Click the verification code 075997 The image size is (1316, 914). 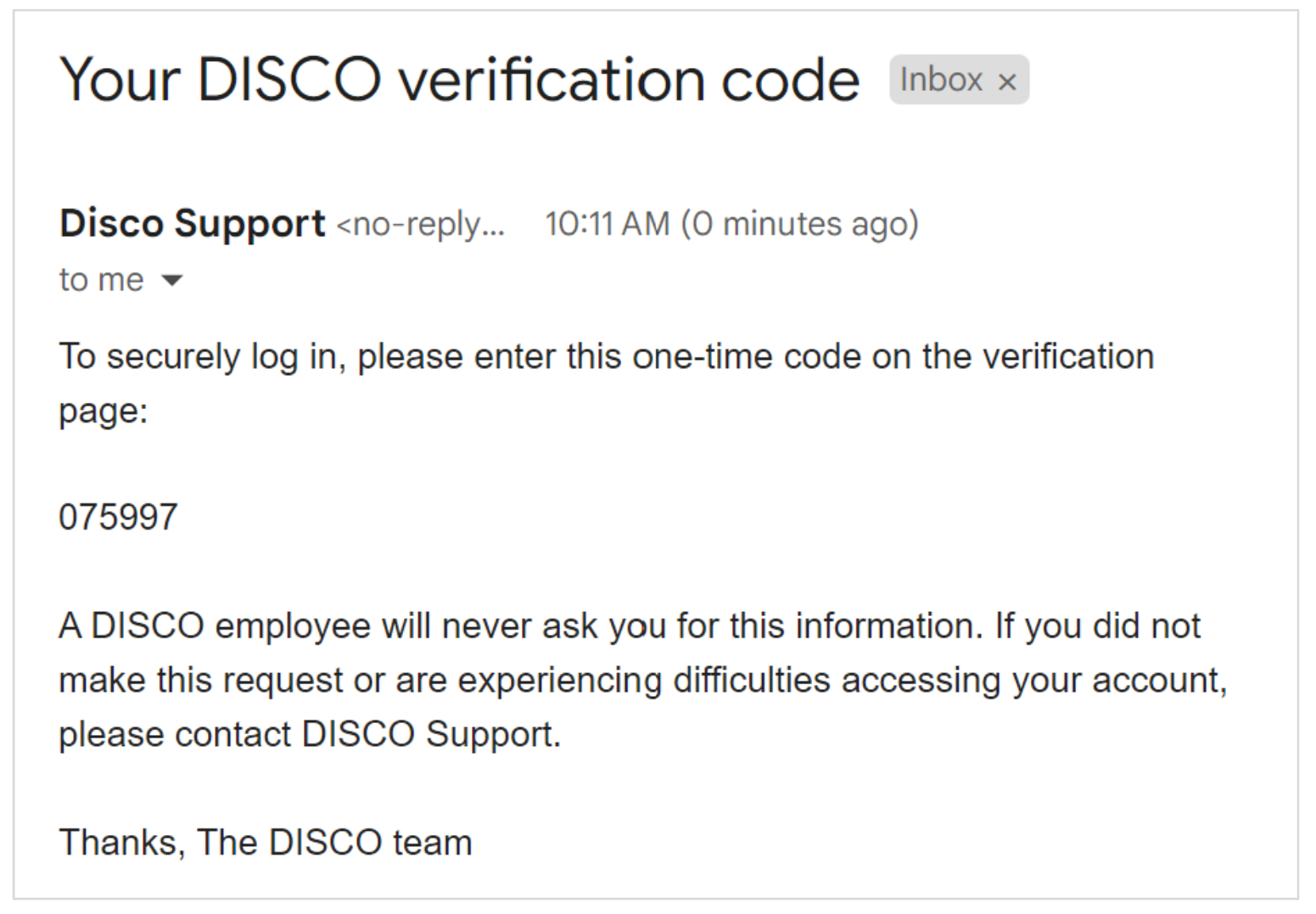coord(118,517)
